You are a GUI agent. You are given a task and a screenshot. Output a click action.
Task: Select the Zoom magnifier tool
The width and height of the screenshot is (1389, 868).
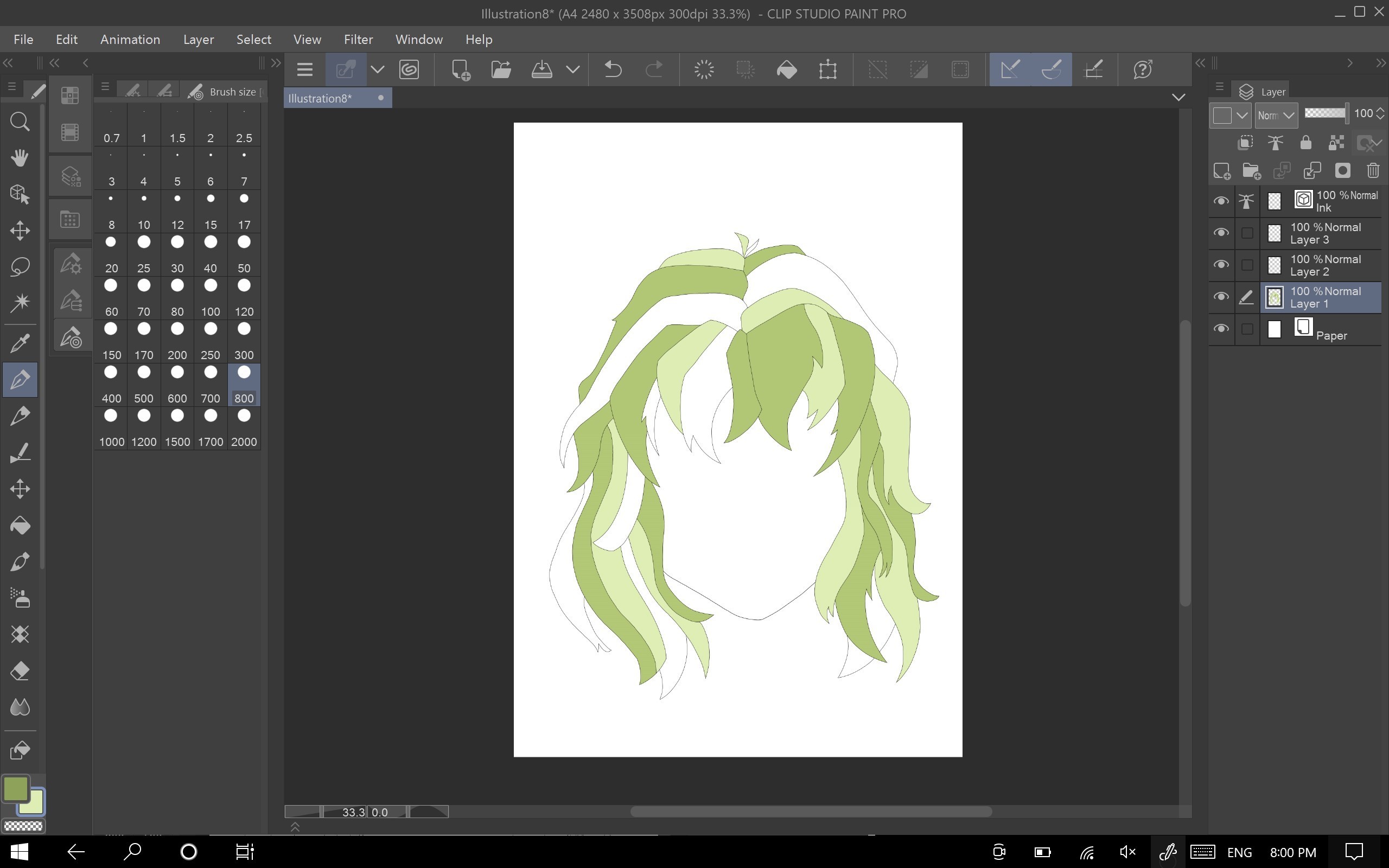coord(20,122)
